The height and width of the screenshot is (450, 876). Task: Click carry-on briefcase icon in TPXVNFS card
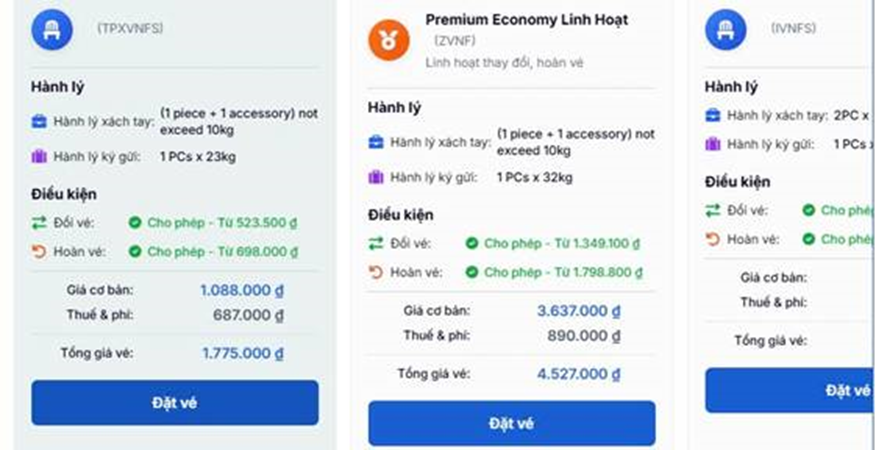(40, 121)
